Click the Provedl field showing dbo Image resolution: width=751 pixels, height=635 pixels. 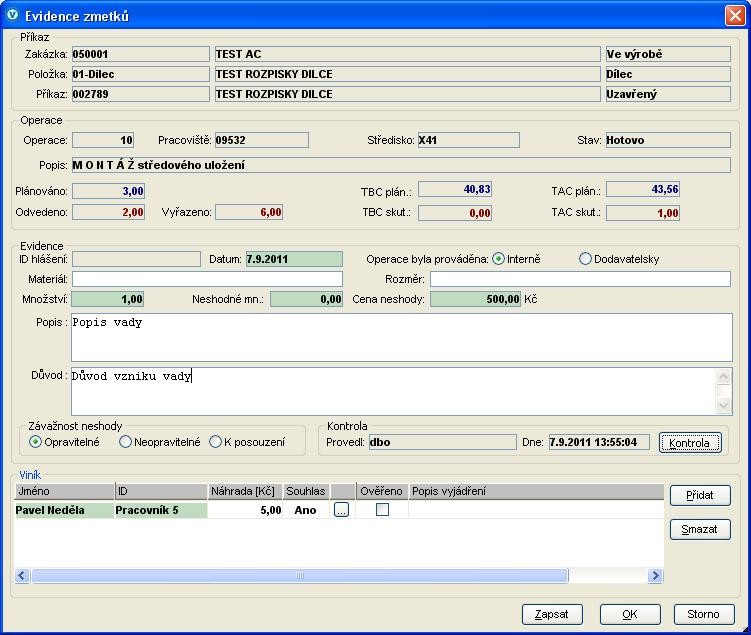(443, 442)
